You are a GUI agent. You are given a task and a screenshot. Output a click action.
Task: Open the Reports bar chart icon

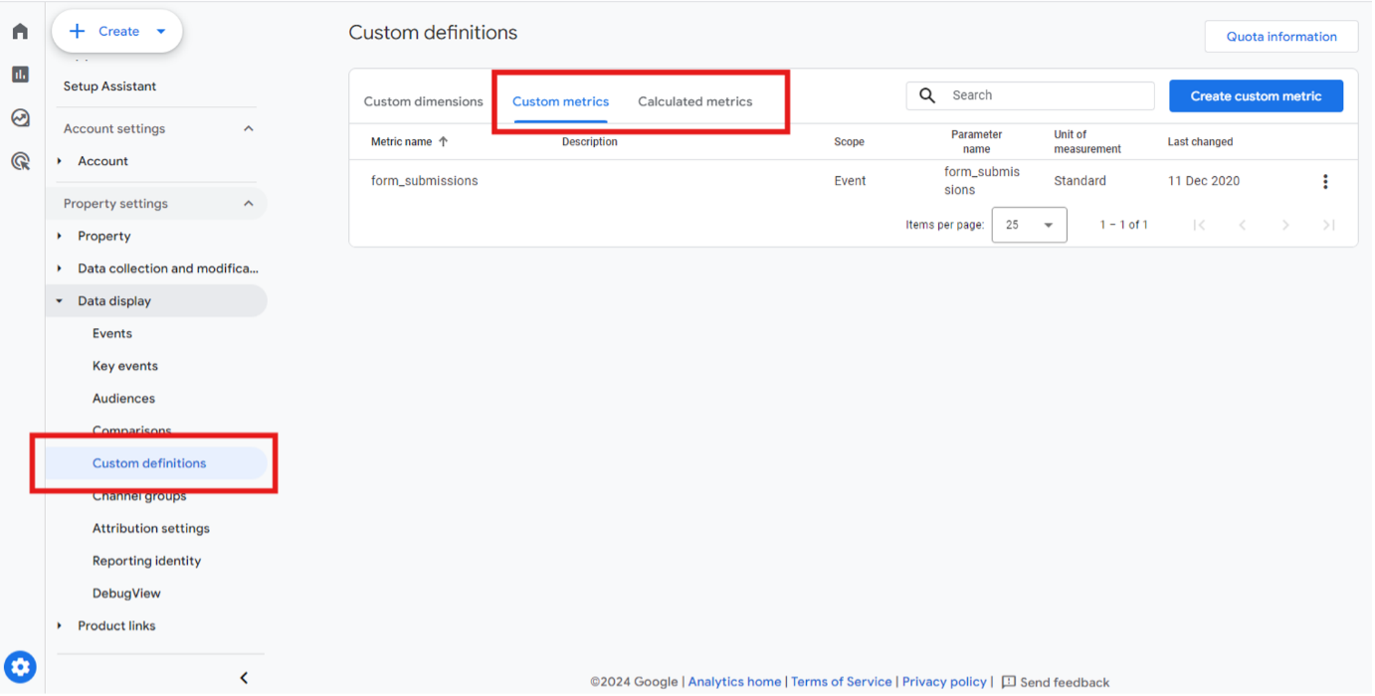pos(20,75)
